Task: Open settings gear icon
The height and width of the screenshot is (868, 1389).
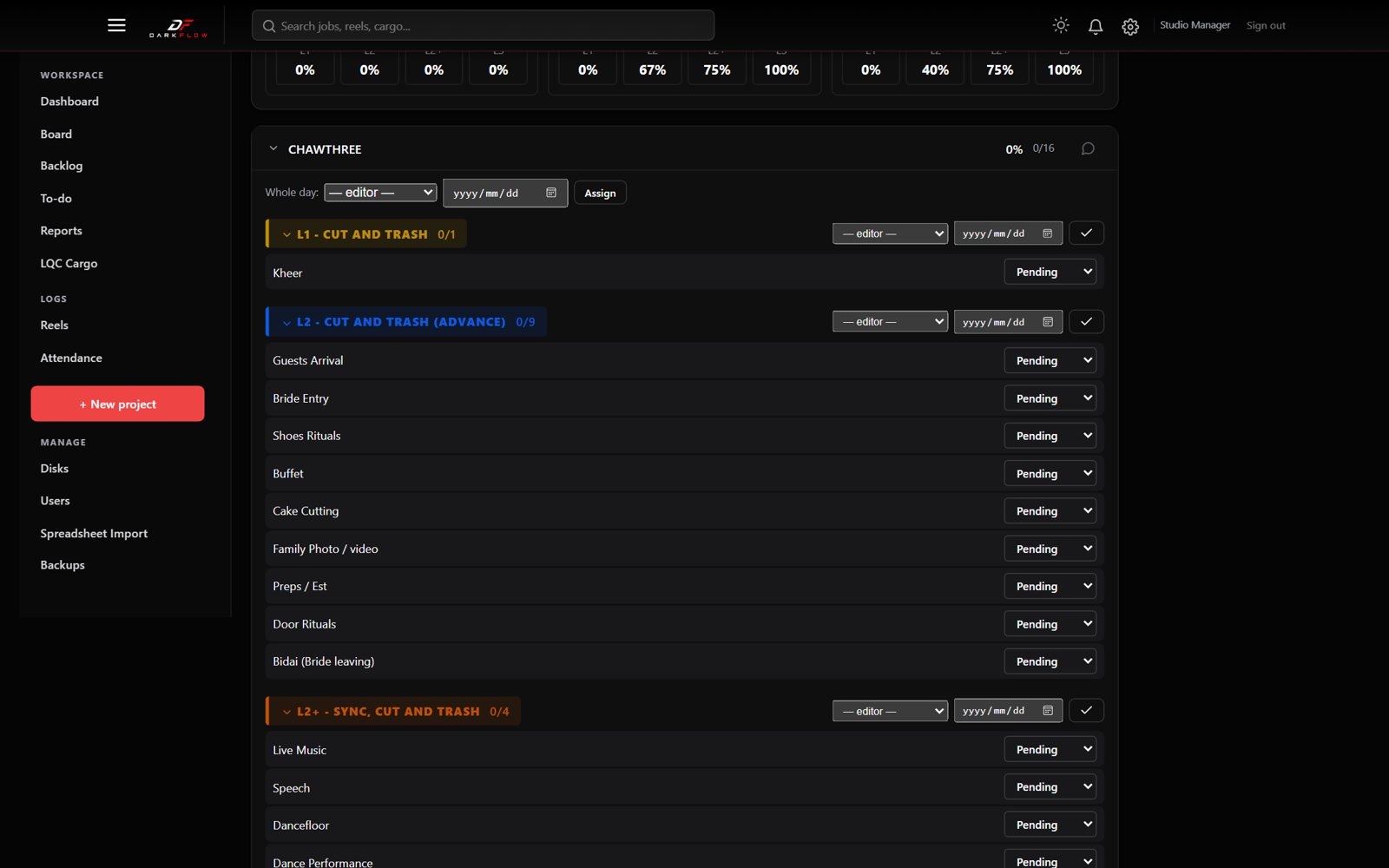Action: [1130, 27]
